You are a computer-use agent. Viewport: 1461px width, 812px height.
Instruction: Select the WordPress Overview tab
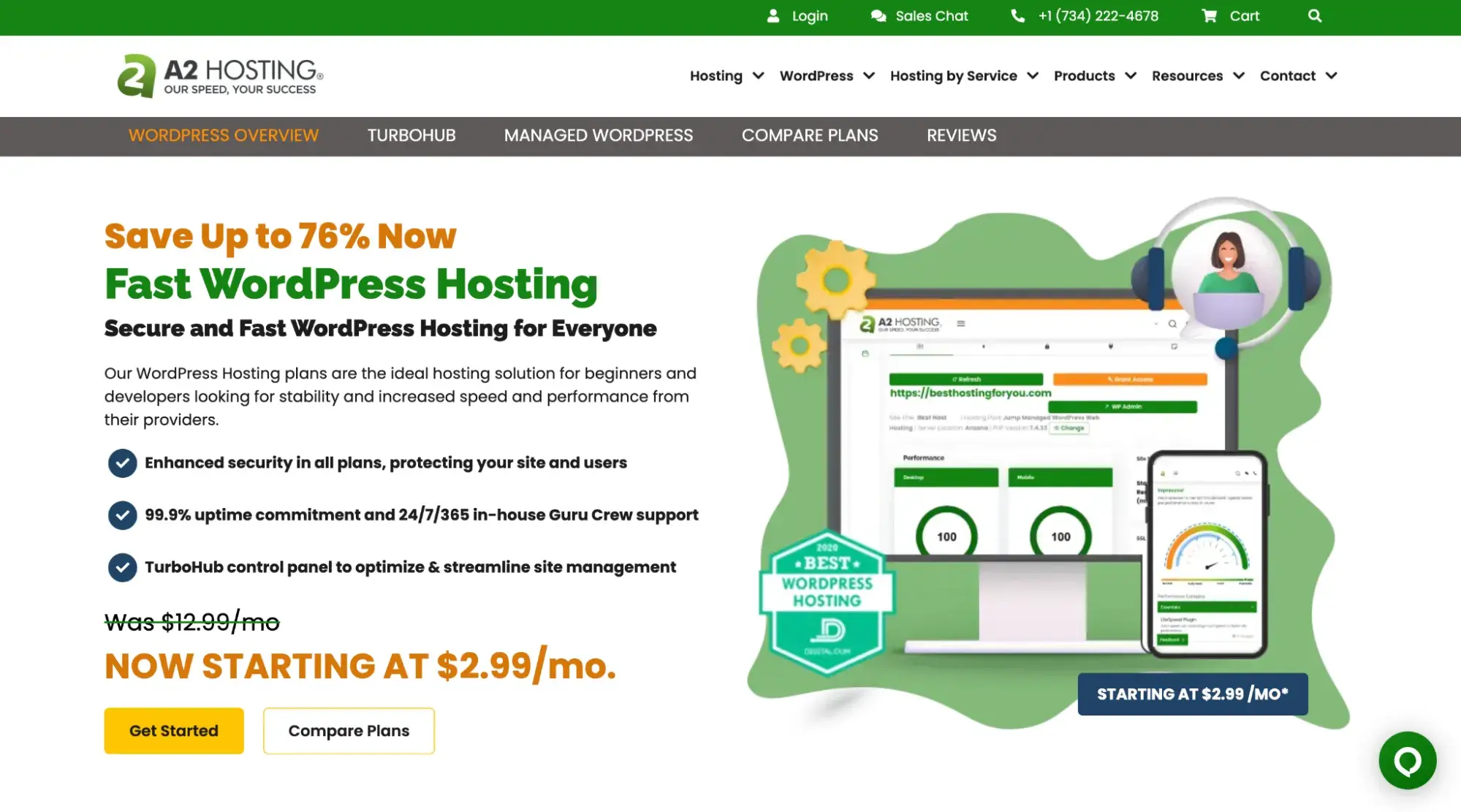[224, 136]
